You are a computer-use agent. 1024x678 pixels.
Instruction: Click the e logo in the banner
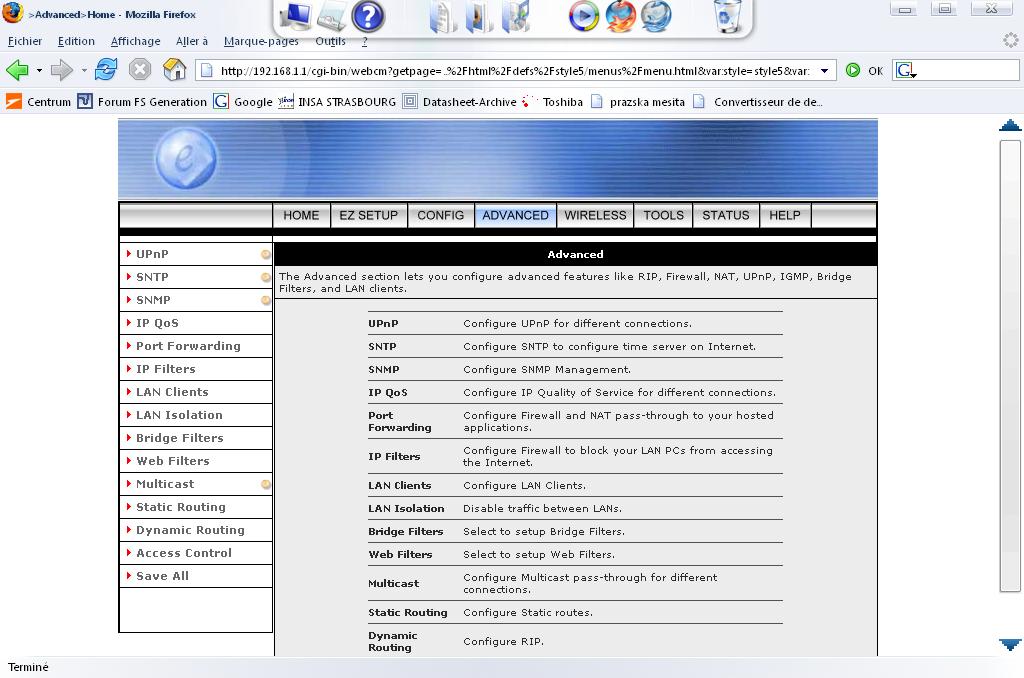tap(186, 158)
